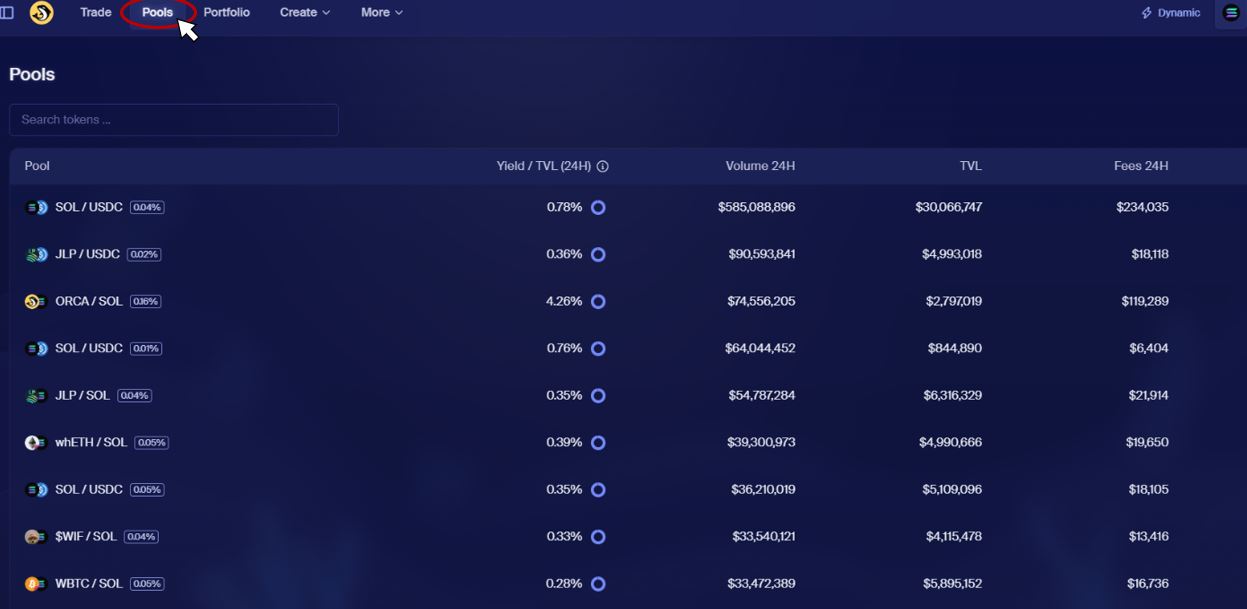The image size is (1247, 609).
Task: Sort by Yield / TVL (24H) header
Action: click(544, 166)
